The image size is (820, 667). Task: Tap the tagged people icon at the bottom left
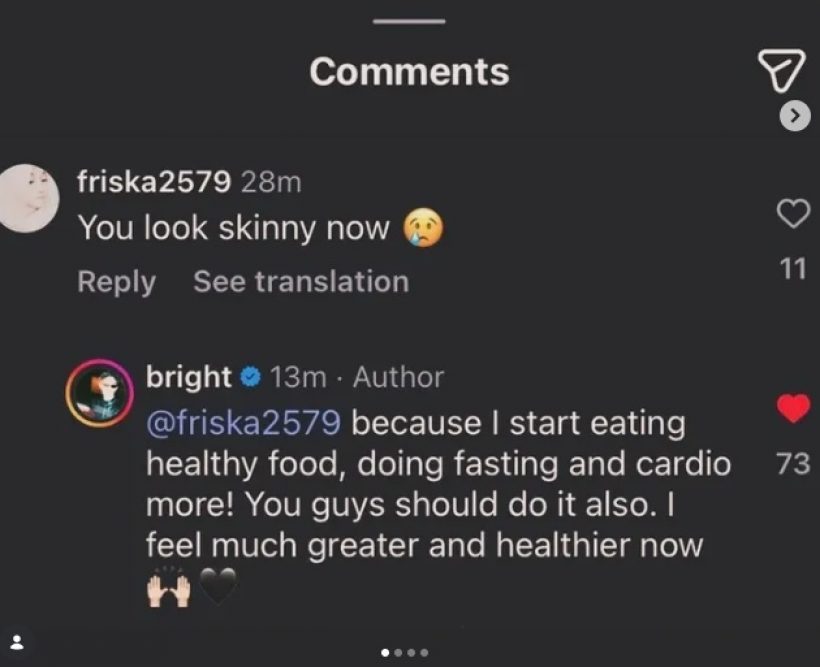(17, 641)
